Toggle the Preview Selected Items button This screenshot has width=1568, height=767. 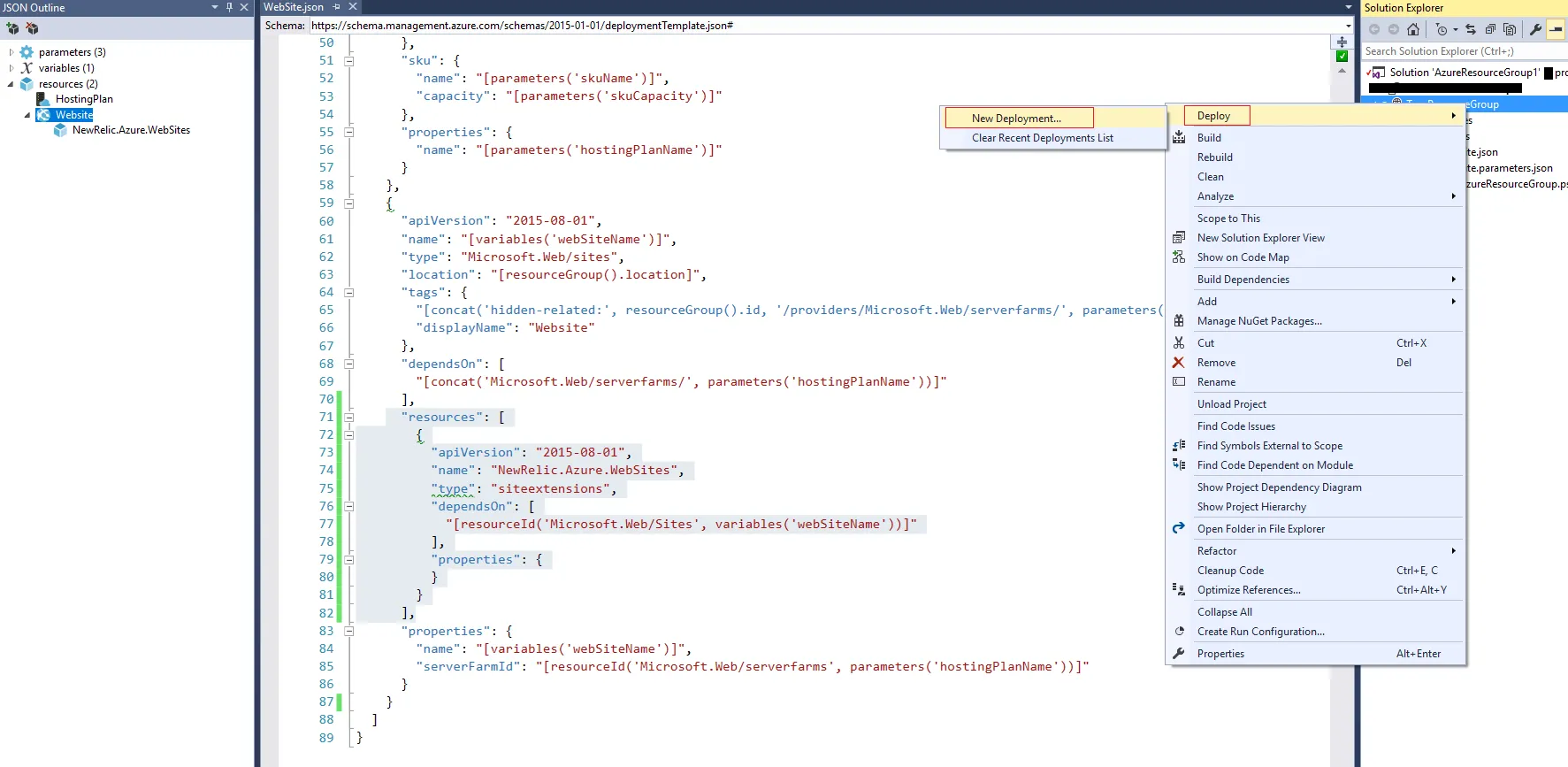(1556, 29)
